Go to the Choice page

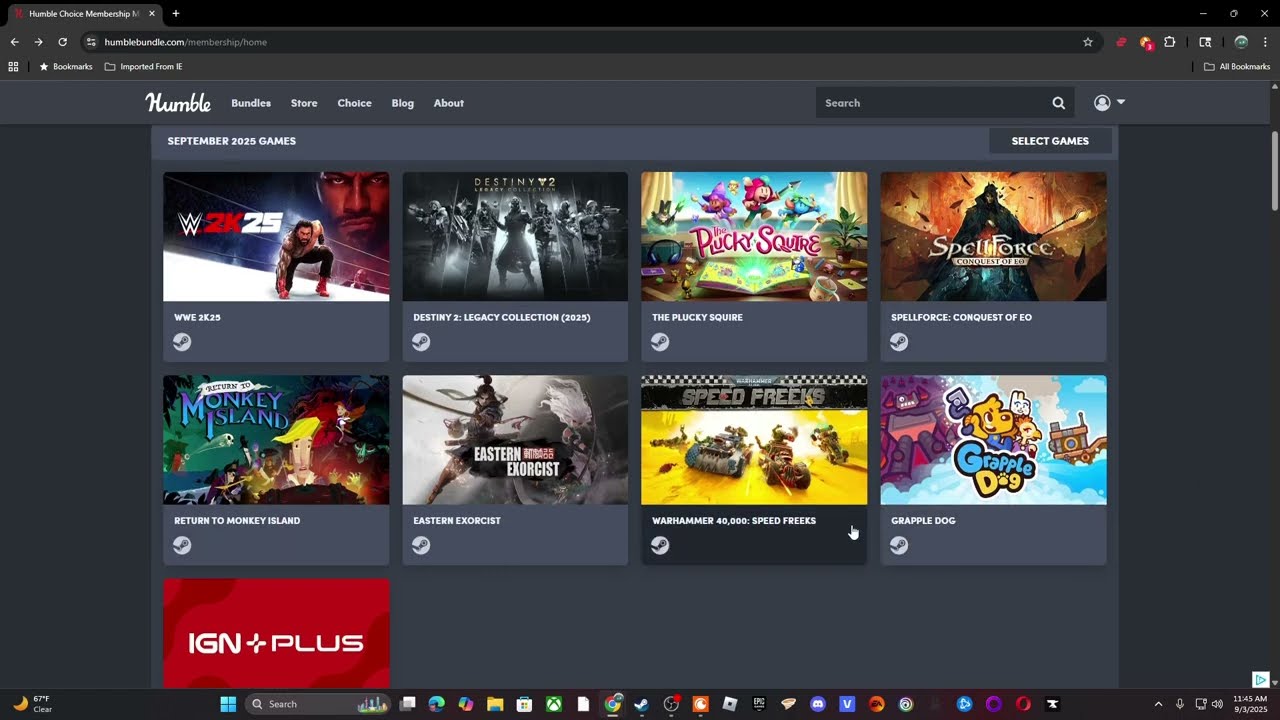pyautogui.click(x=354, y=103)
